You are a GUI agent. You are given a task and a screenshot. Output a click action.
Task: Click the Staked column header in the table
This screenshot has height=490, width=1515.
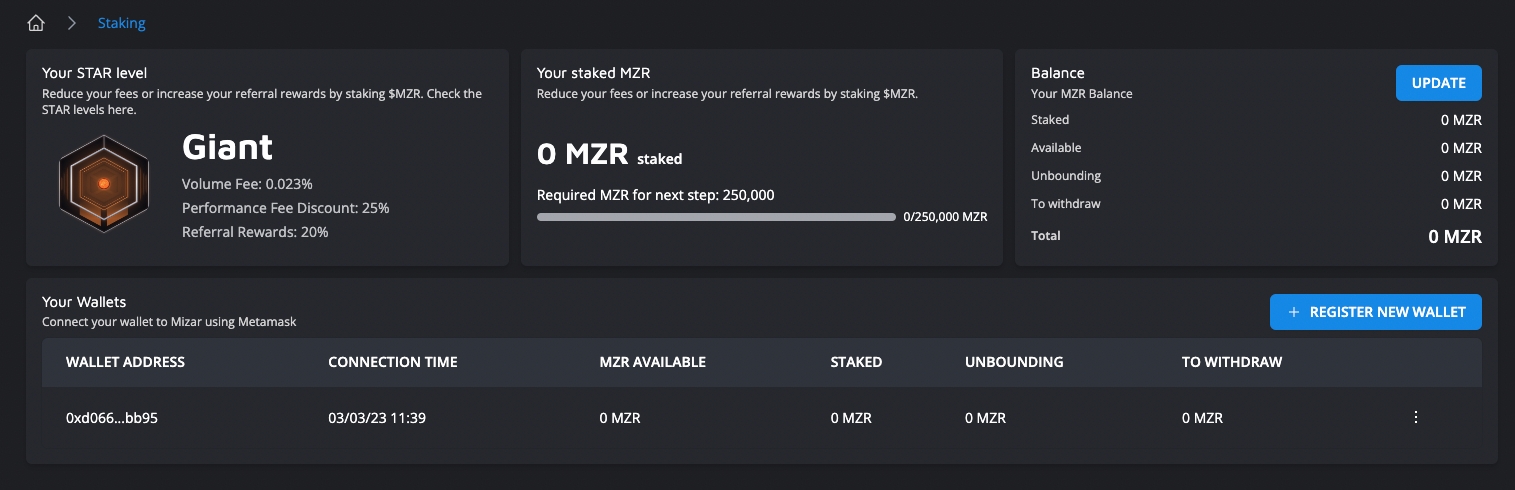click(x=856, y=362)
